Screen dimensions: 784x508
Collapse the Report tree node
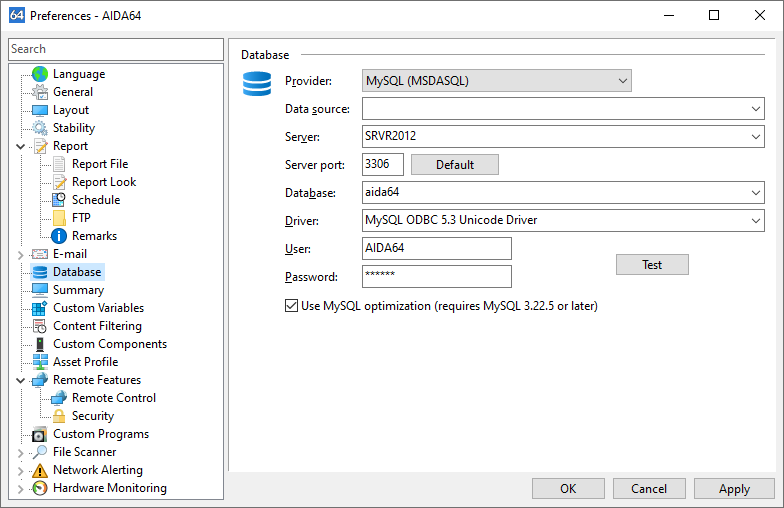20,146
